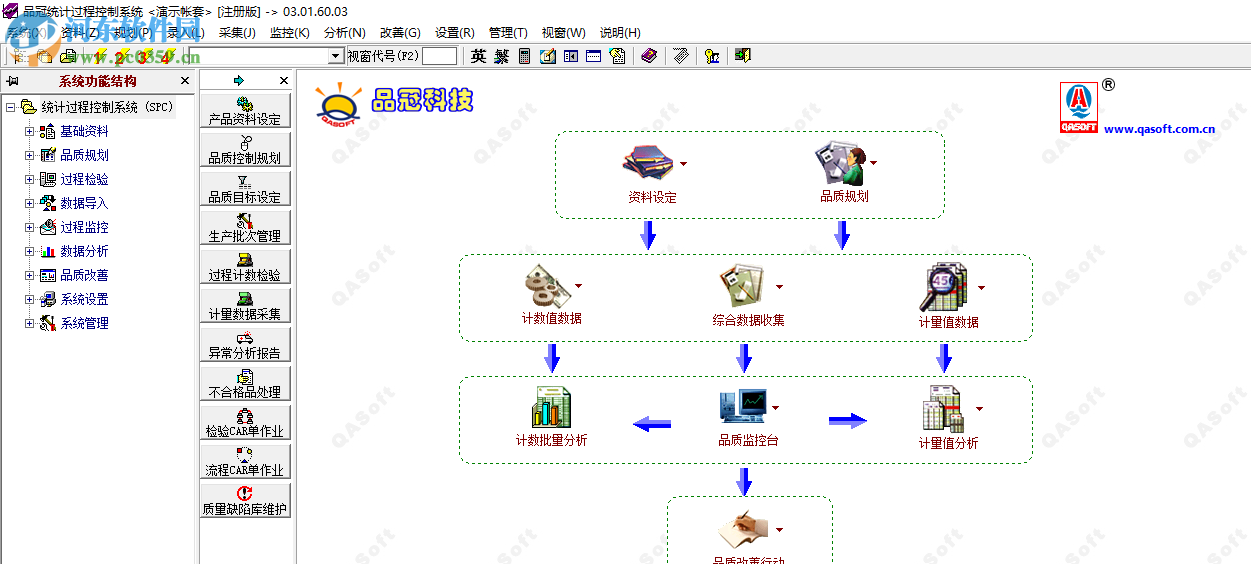
Task: Open 品质改善行动 writing hand icon
Action: coord(743,530)
